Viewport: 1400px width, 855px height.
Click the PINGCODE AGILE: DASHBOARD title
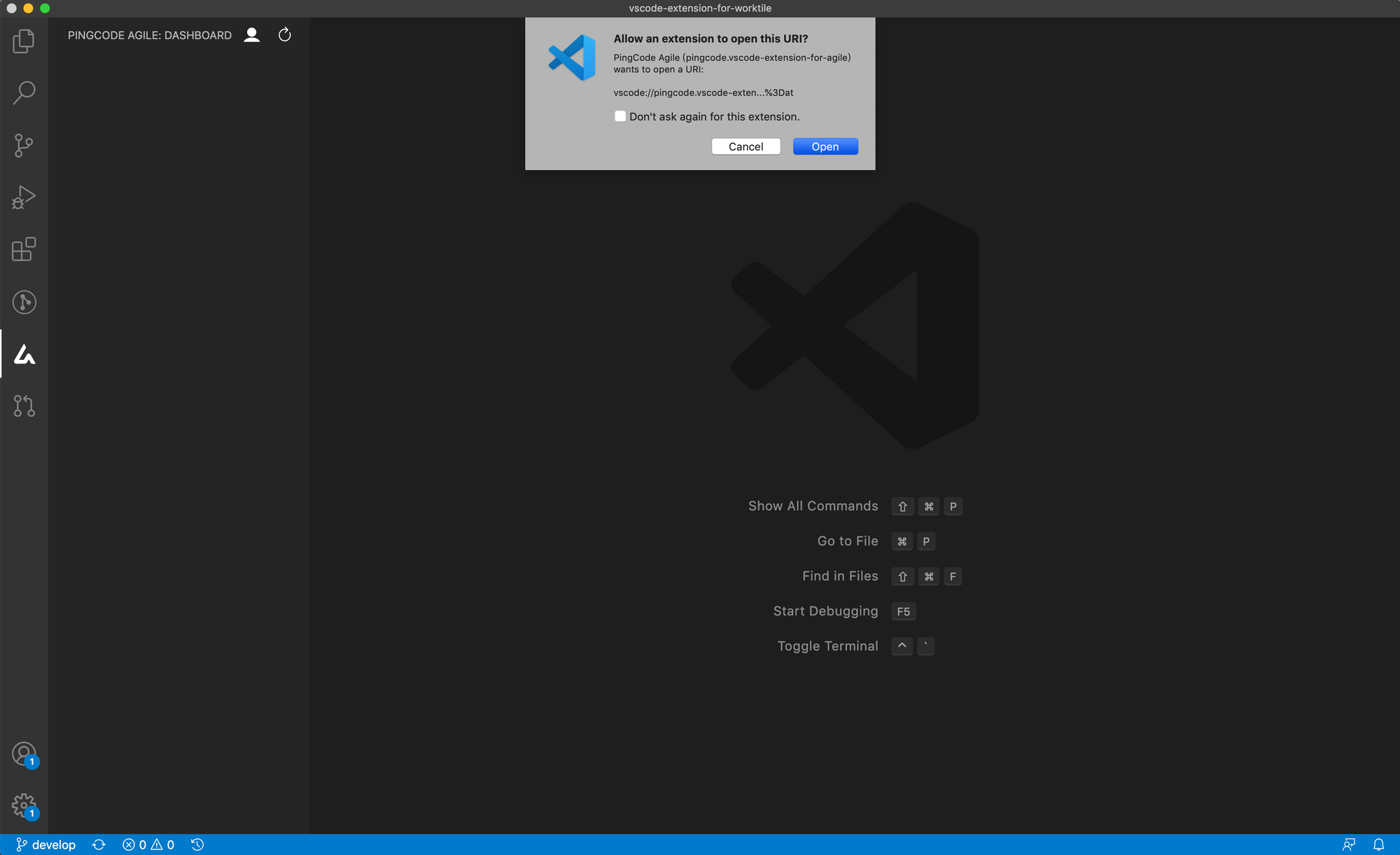(x=150, y=35)
